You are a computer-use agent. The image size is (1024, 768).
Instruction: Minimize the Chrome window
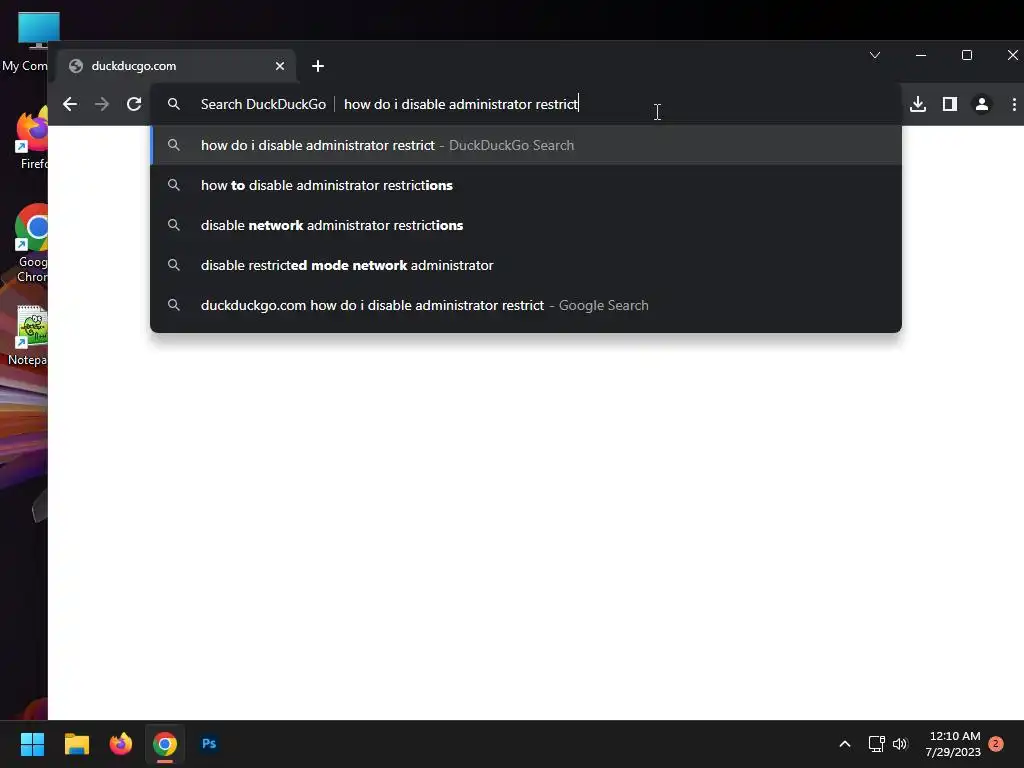921,56
